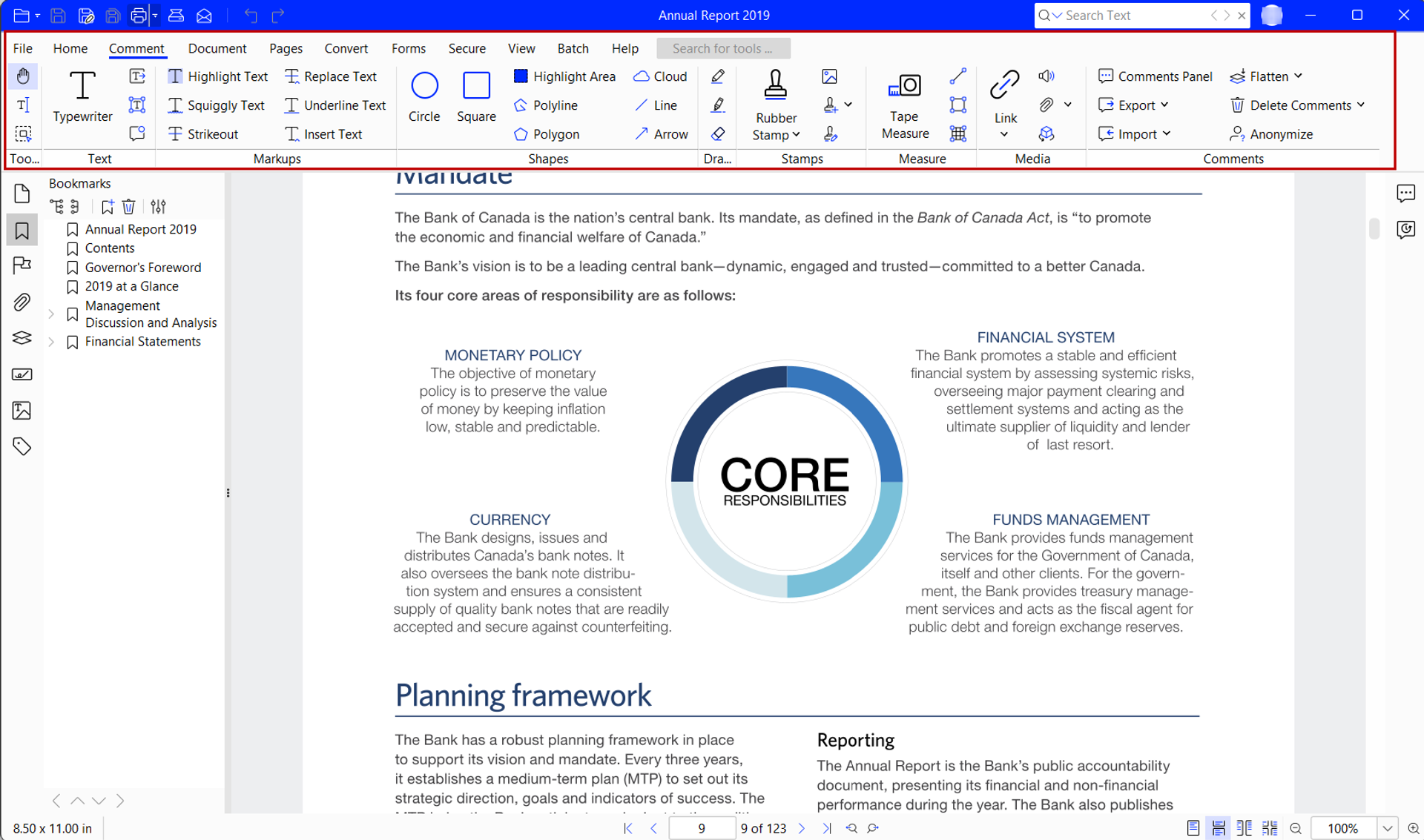Switch to facing pages view in status bar
This screenshot has width=1424, height=840.
point(1245,828)
